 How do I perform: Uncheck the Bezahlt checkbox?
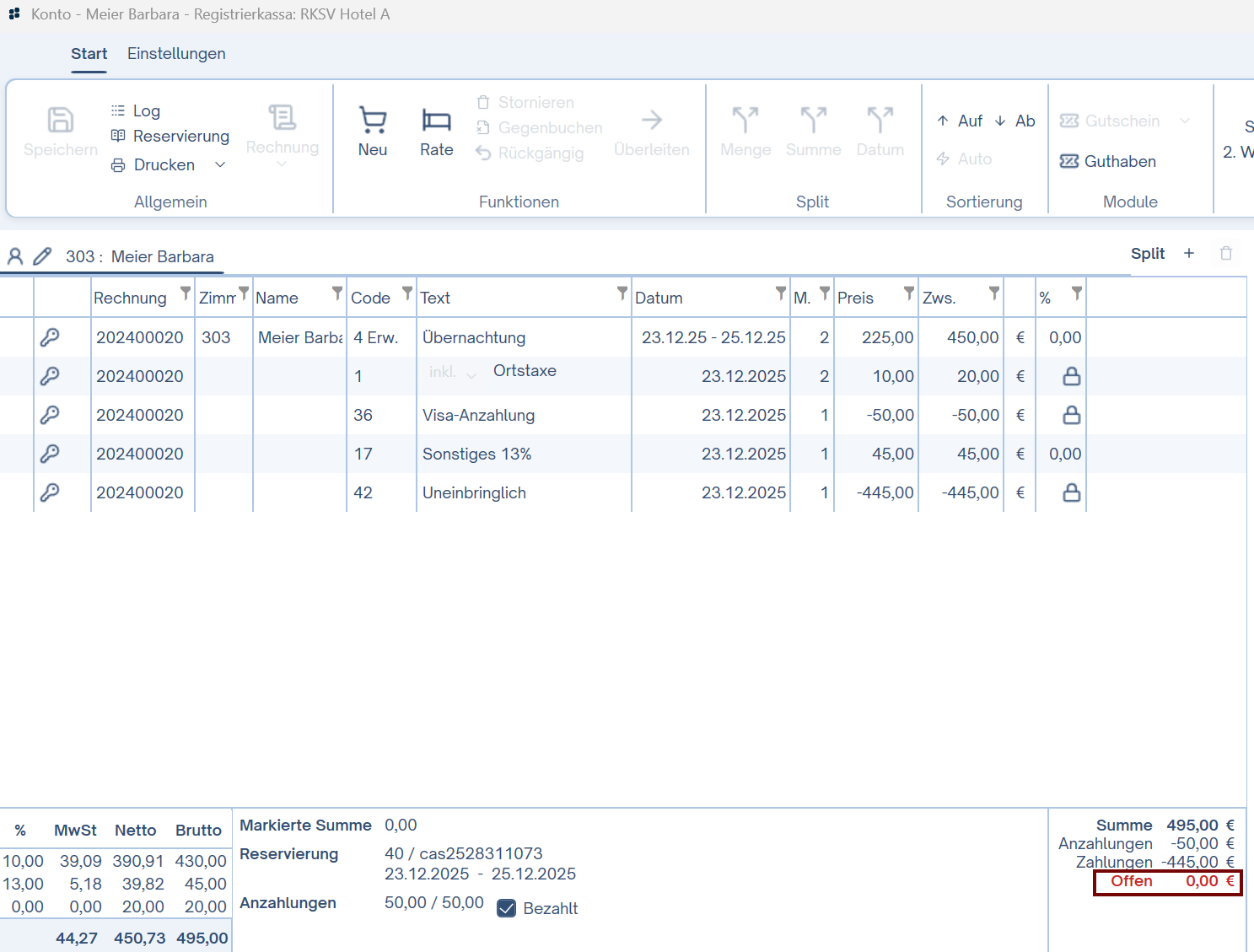pyautogui.click(x=506, y=908)
